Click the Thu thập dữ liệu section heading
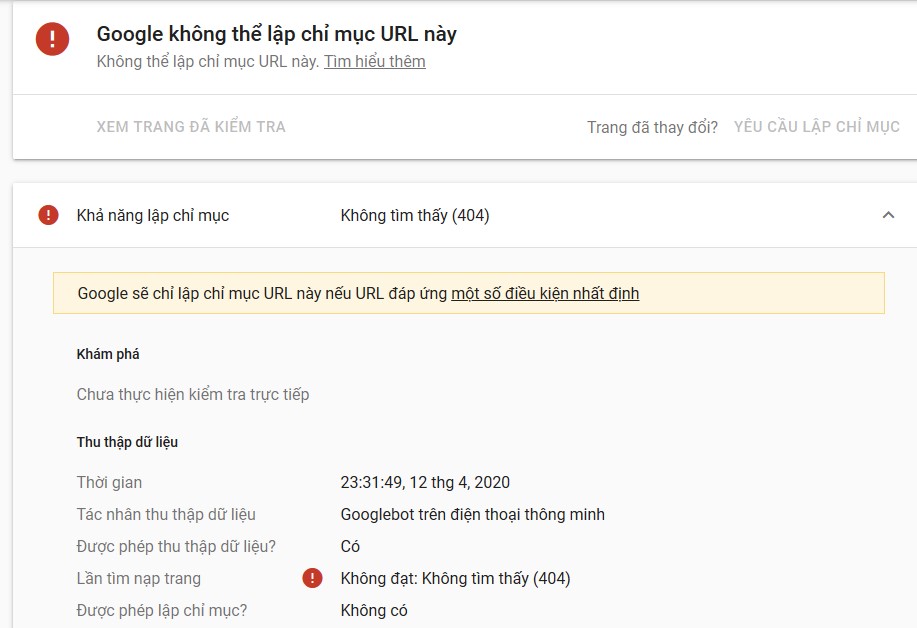Screen dimensions: 917x628 (x=127, y=442)
